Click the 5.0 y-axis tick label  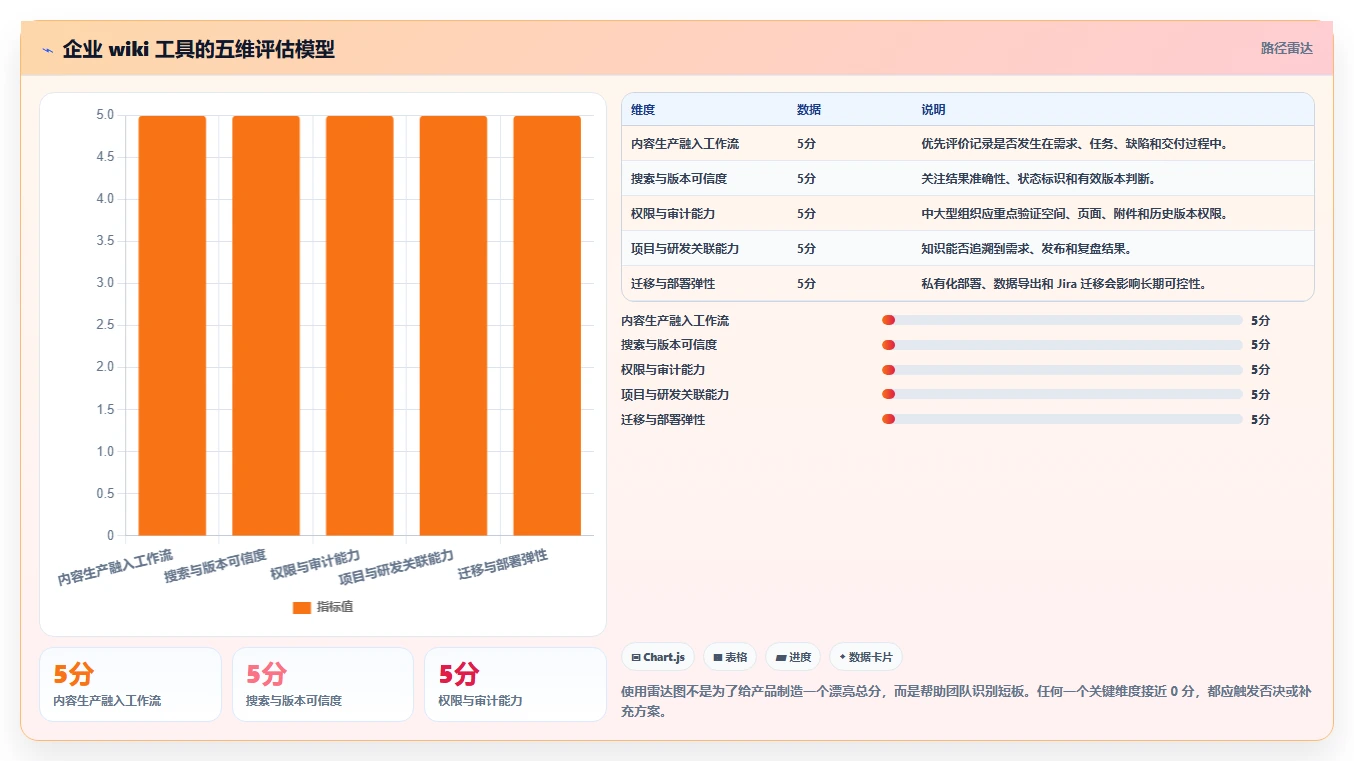tap(104, 115)
